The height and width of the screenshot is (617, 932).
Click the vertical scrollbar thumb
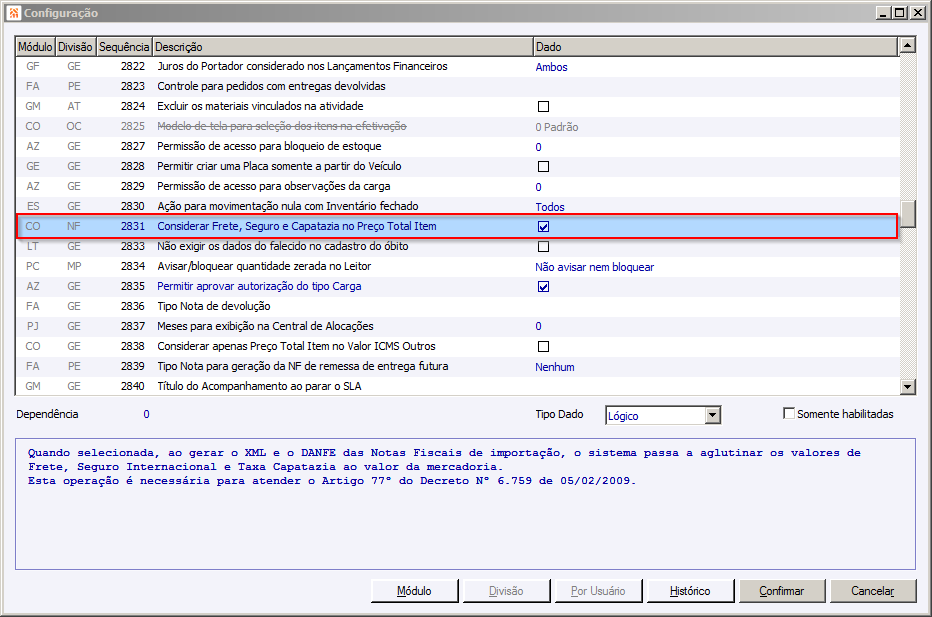click(907, 213)
